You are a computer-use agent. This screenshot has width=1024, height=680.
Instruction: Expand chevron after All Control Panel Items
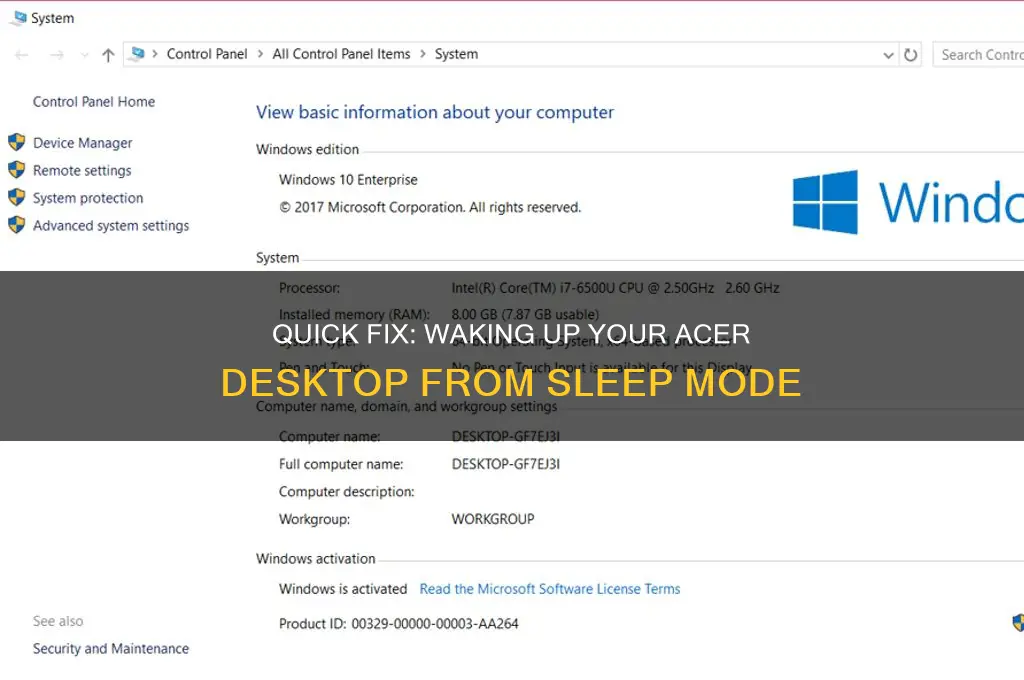[x=423, y=54]
